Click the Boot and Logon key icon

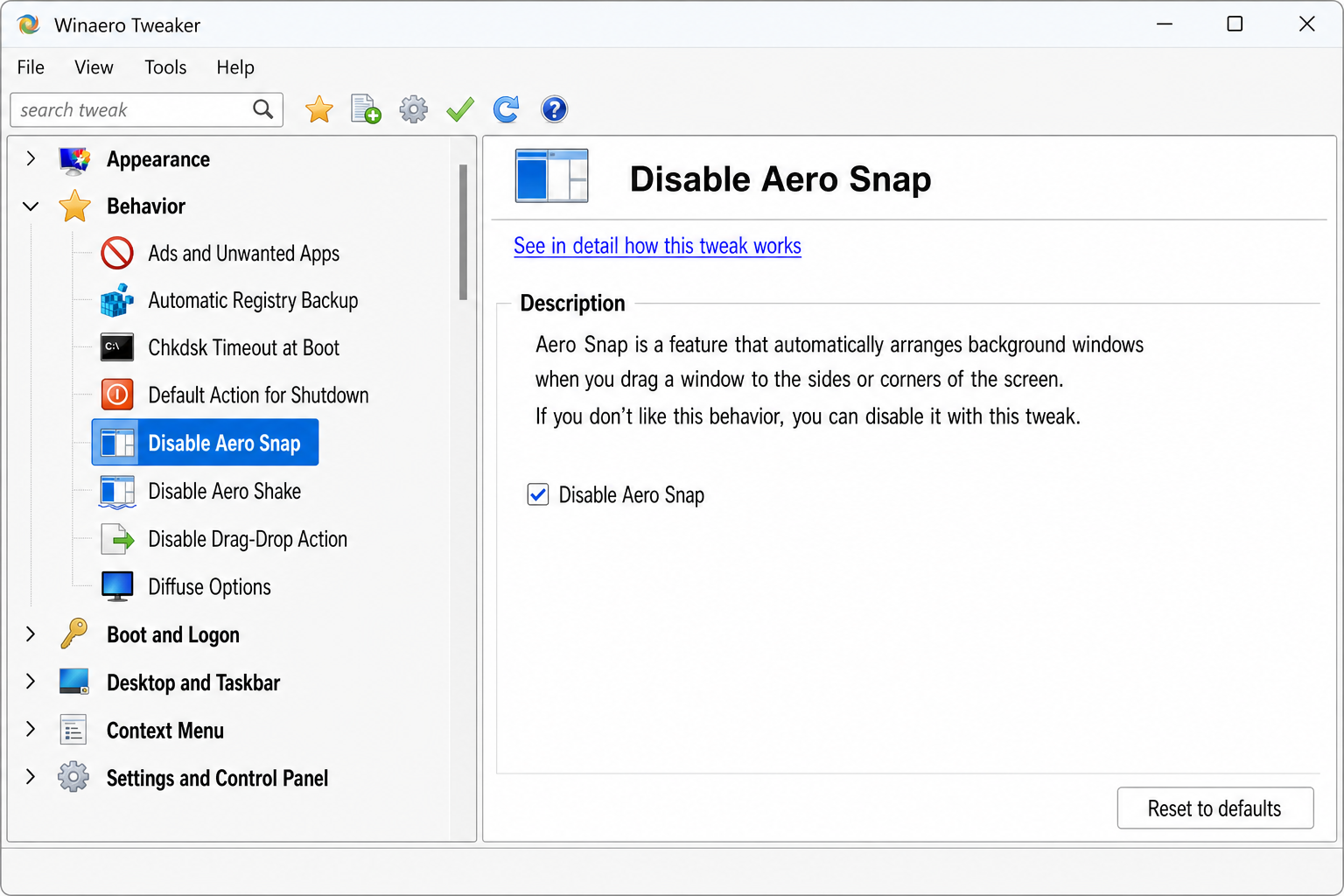point(74,633)
